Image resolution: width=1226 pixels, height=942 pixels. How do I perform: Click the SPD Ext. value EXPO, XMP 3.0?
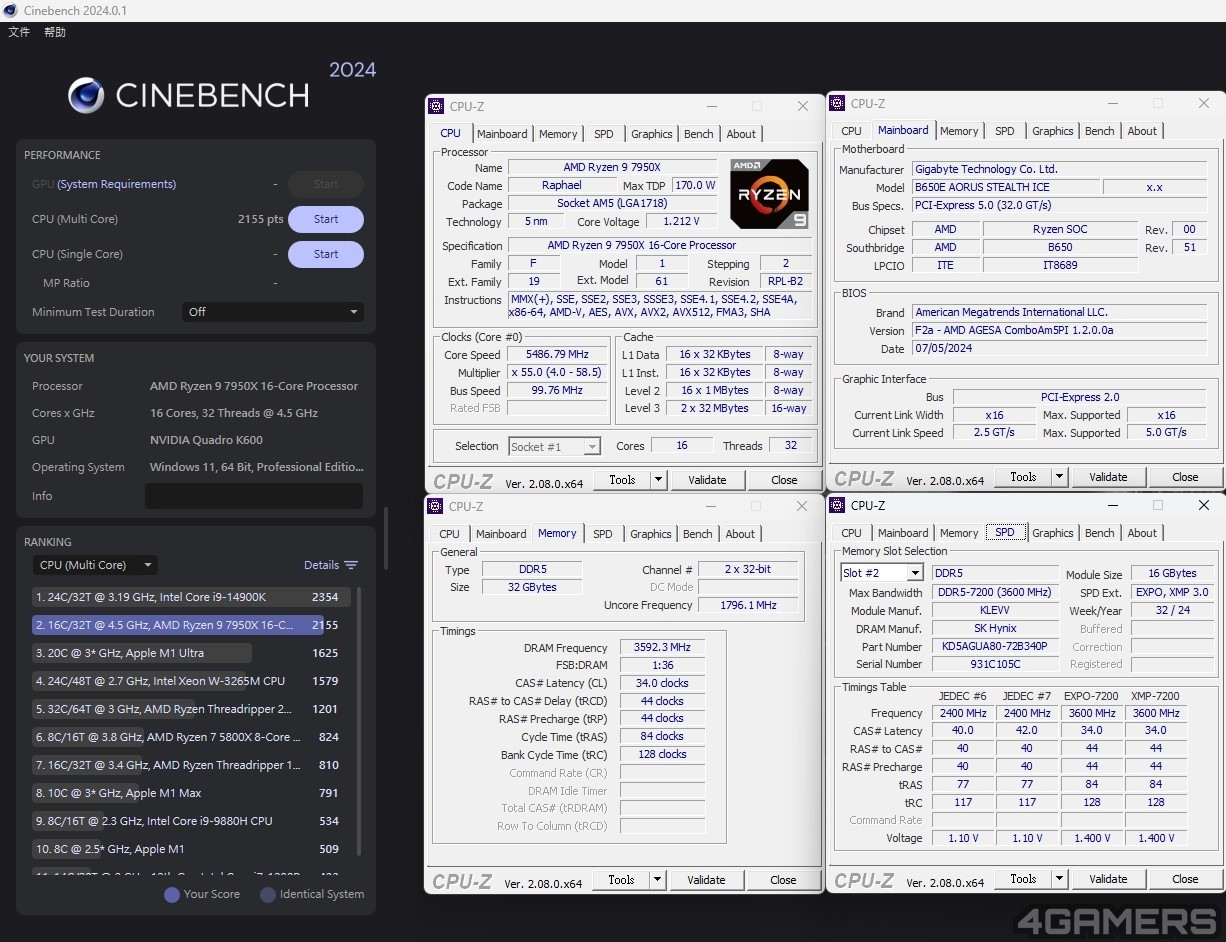coord(1173,592)
